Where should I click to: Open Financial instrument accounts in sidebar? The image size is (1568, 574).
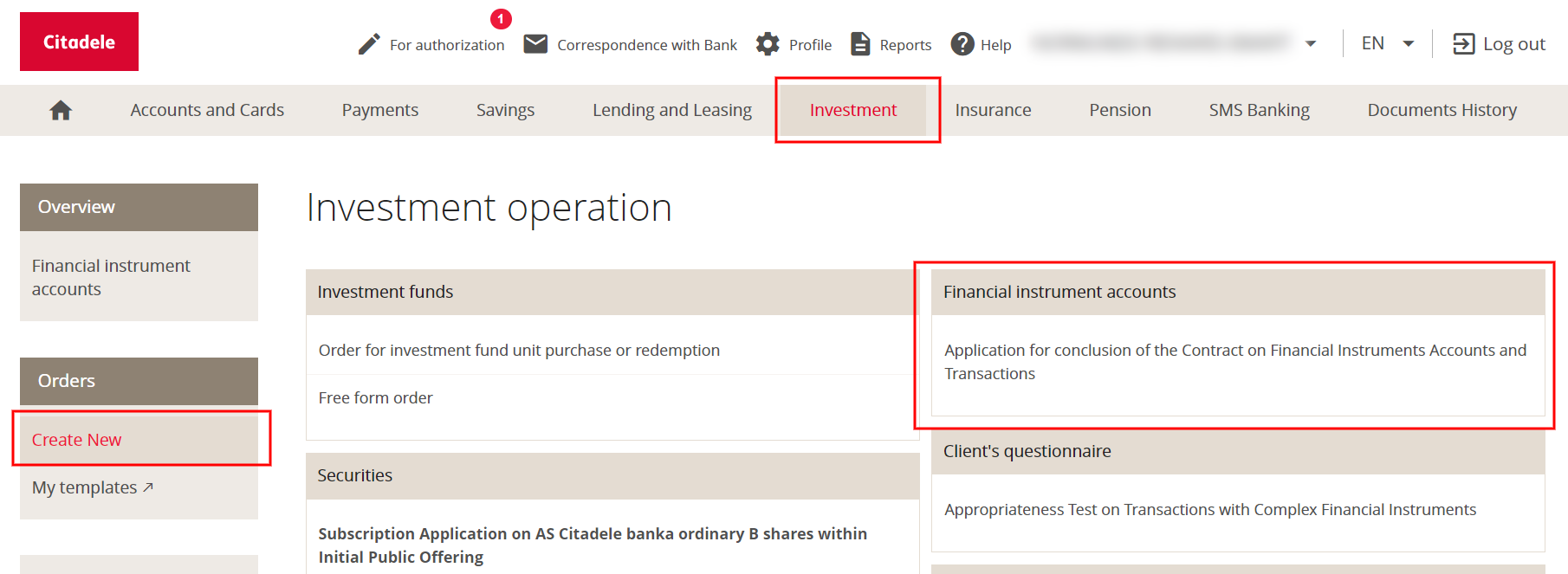tap(111, 277)
